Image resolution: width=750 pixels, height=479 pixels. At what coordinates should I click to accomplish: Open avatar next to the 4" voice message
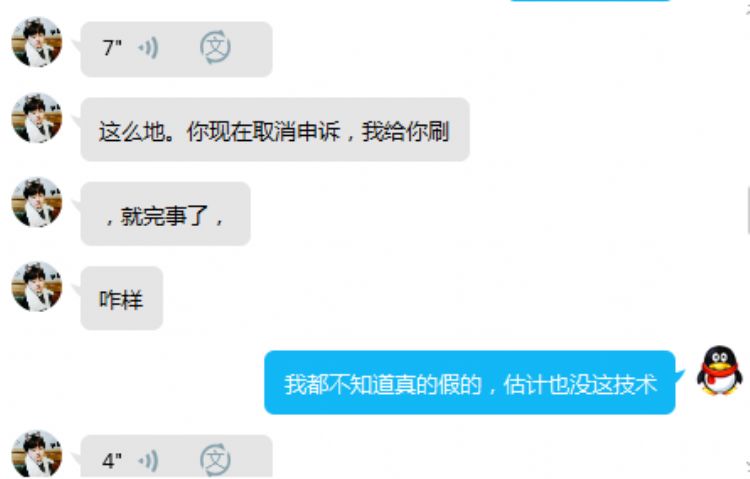[37, 454]
